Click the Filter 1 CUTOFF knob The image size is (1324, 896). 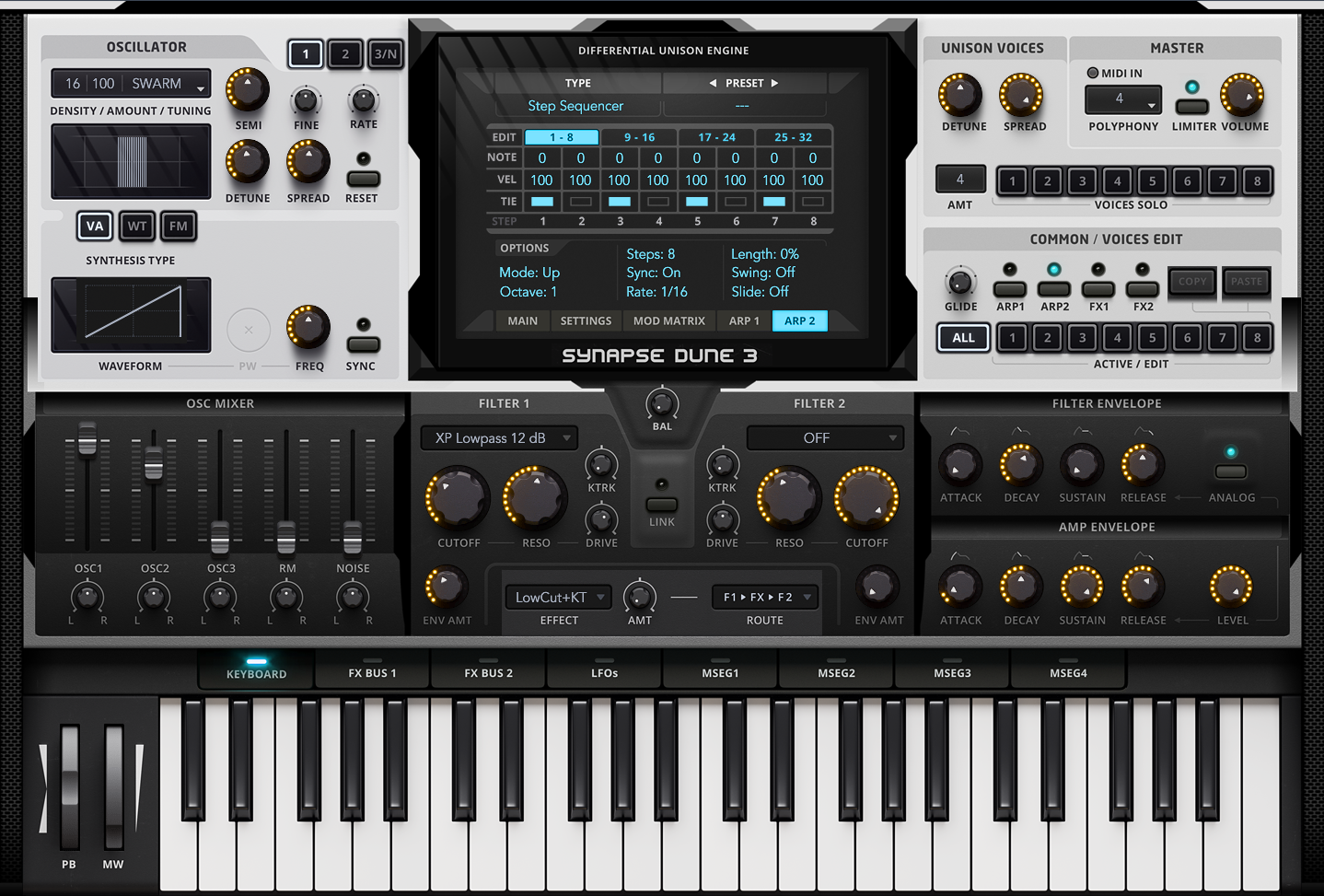coord(458,498)
